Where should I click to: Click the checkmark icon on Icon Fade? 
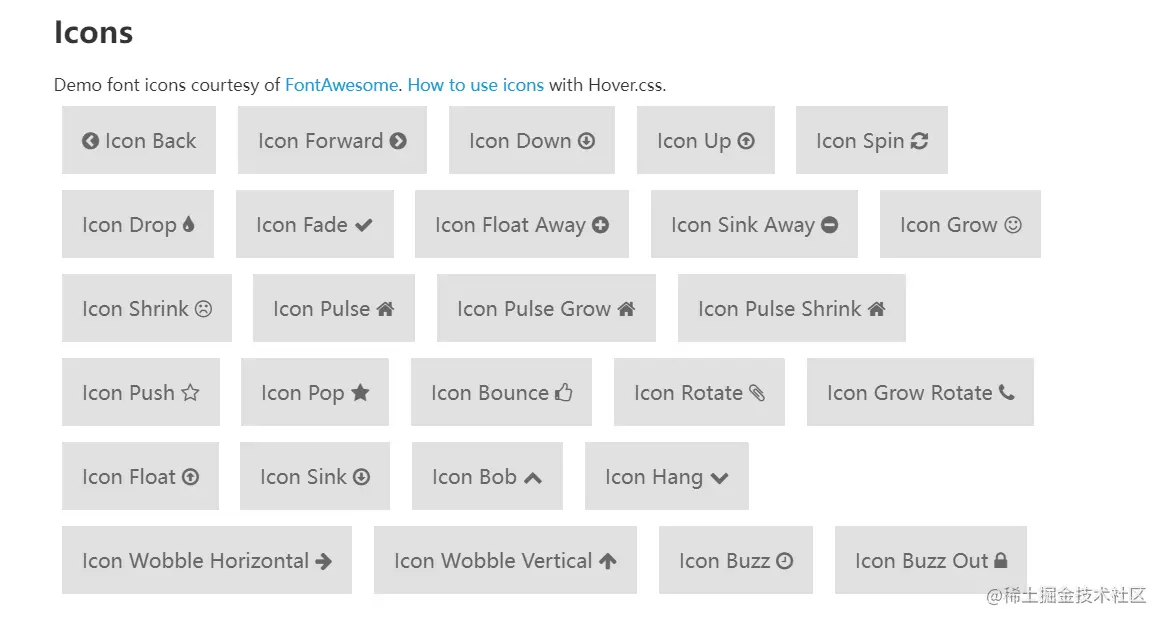pos(364,225)
